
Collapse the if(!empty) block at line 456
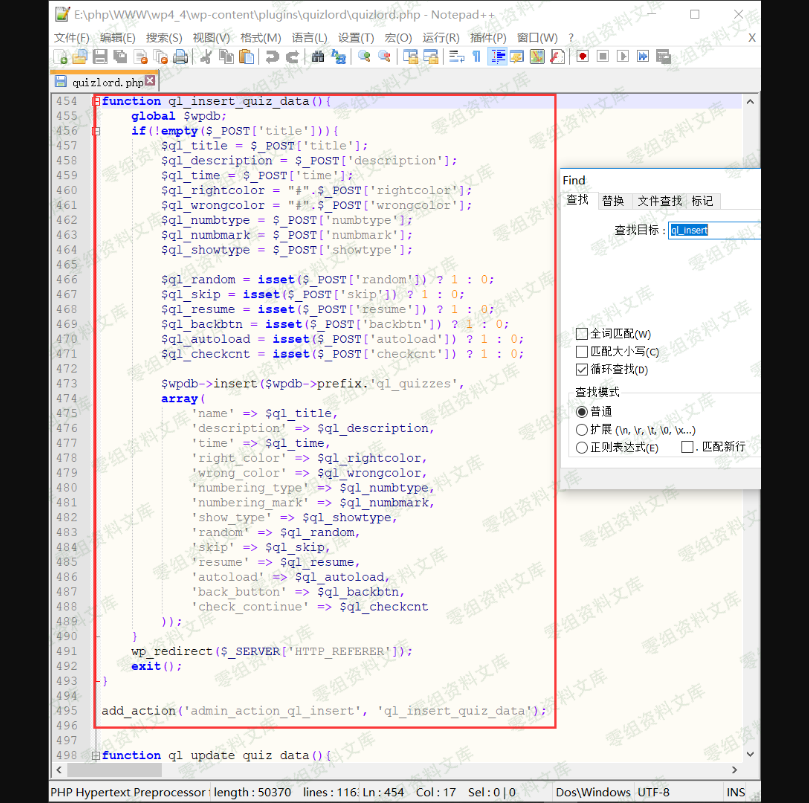tap(96, 131)
